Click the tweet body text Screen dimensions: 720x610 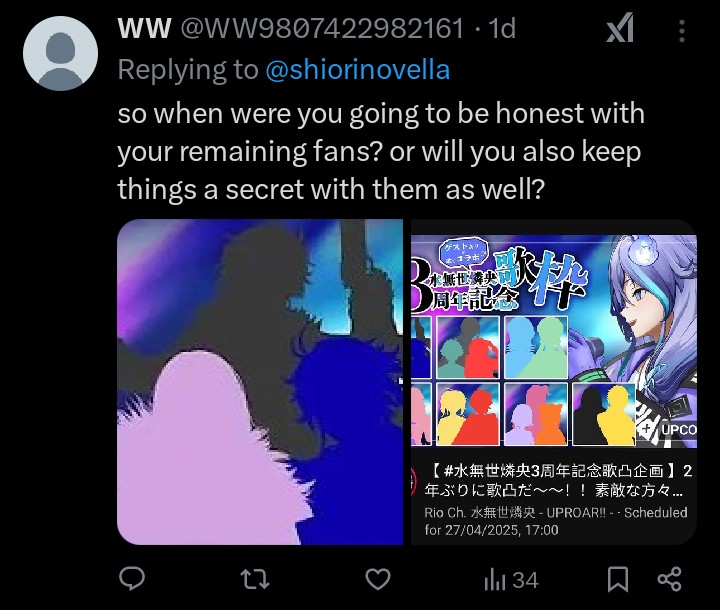(381, 151)
